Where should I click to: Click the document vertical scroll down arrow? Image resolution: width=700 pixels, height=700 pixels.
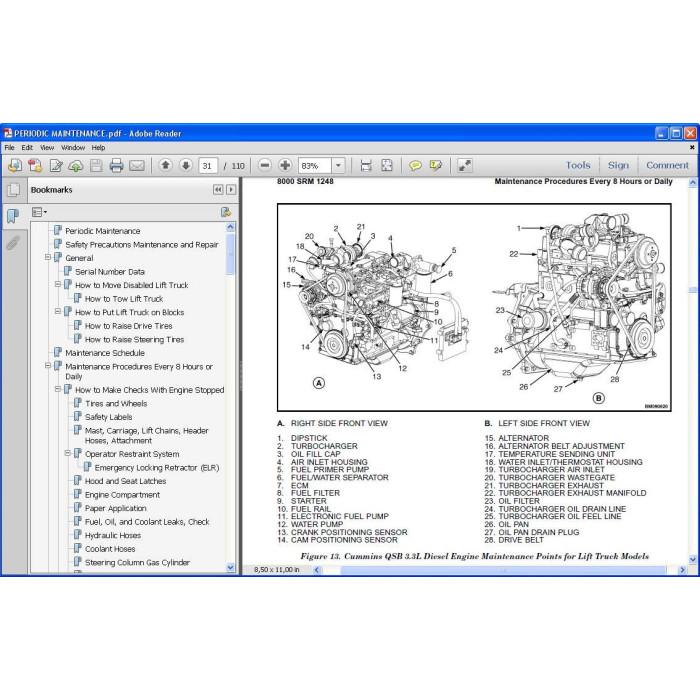pyautogui.click(x=692, y=559)
